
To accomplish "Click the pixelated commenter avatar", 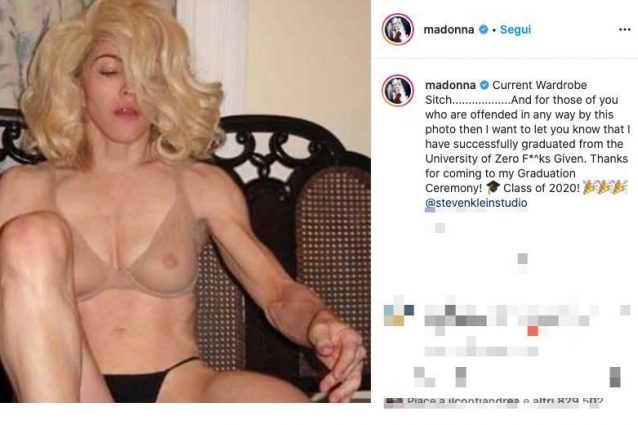I will (x=399, y=315).
